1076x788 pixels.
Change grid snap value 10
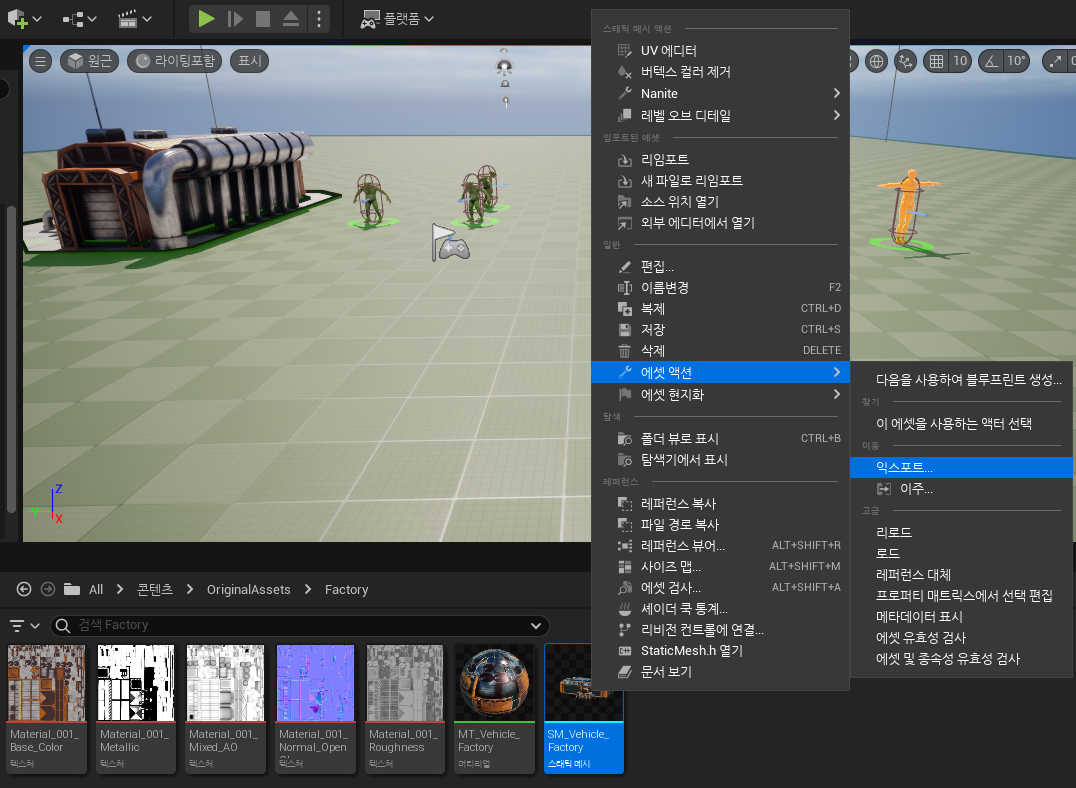tap(960, 61)
